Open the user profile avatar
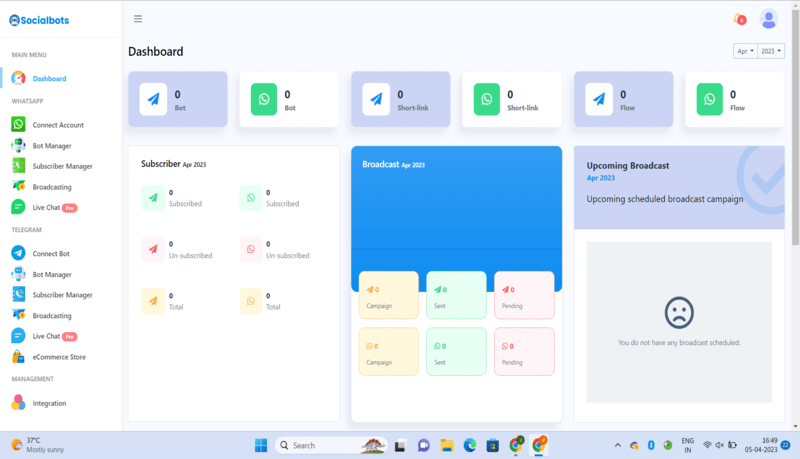 [768, 19]
